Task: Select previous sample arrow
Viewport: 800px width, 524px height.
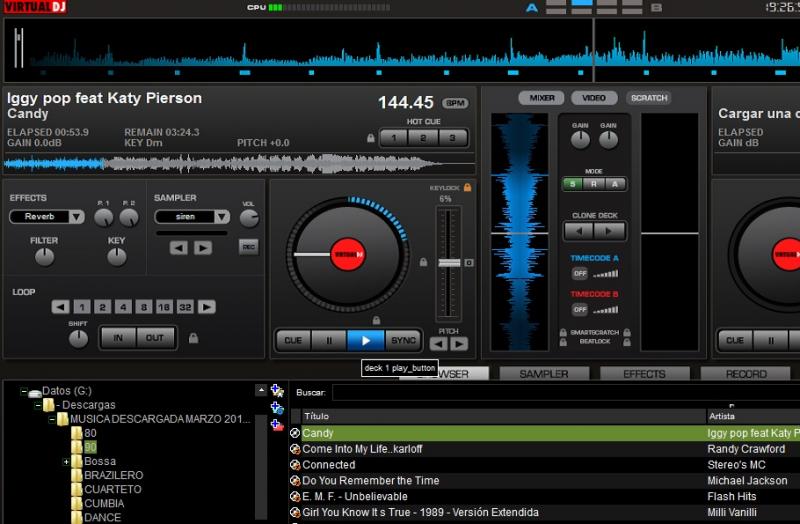Action: click(x=179, y=248)
